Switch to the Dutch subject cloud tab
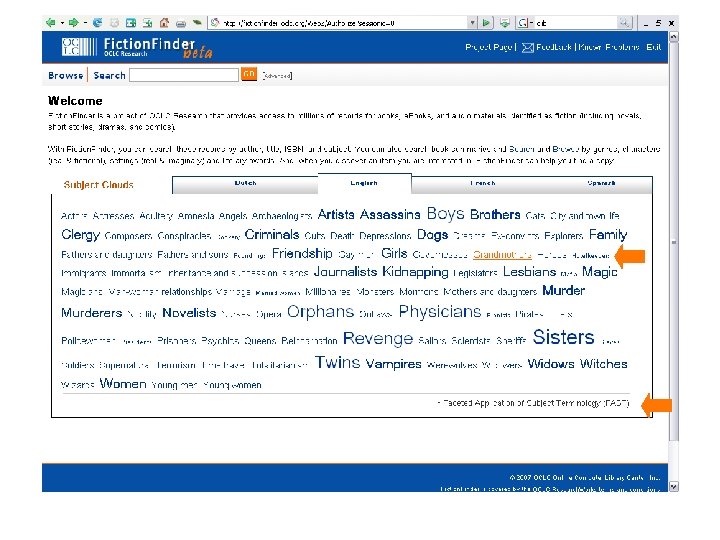Image resolution: width=720 pixels, height=540 pixels. pos(245,183)
